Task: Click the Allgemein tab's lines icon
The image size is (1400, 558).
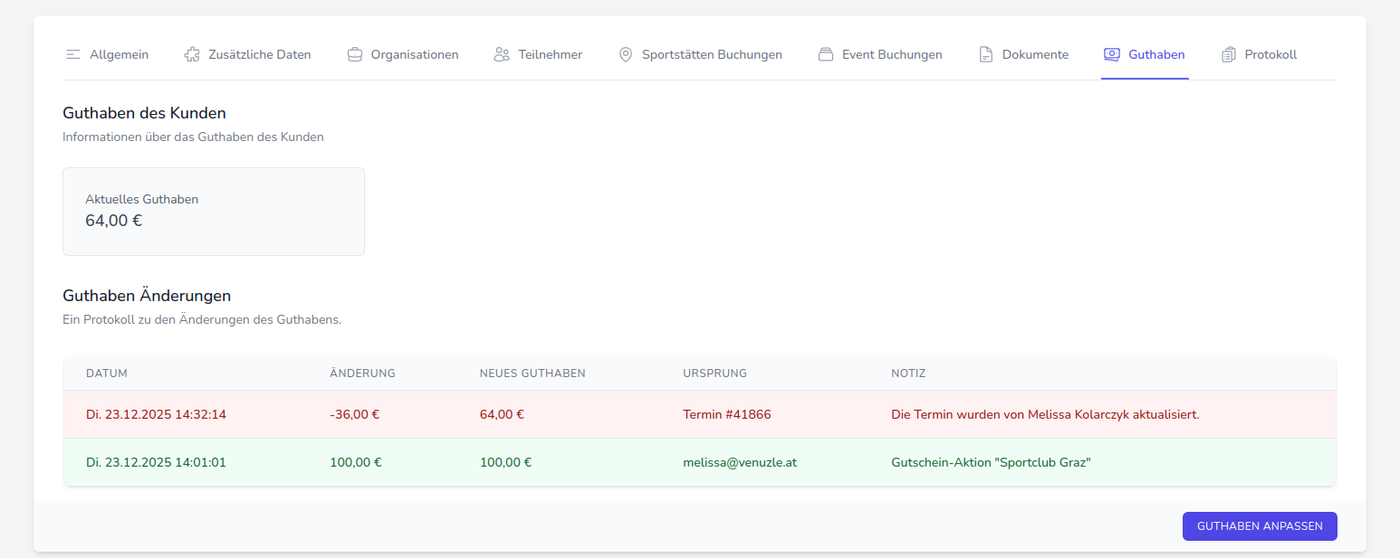Action: coord(73,54)
